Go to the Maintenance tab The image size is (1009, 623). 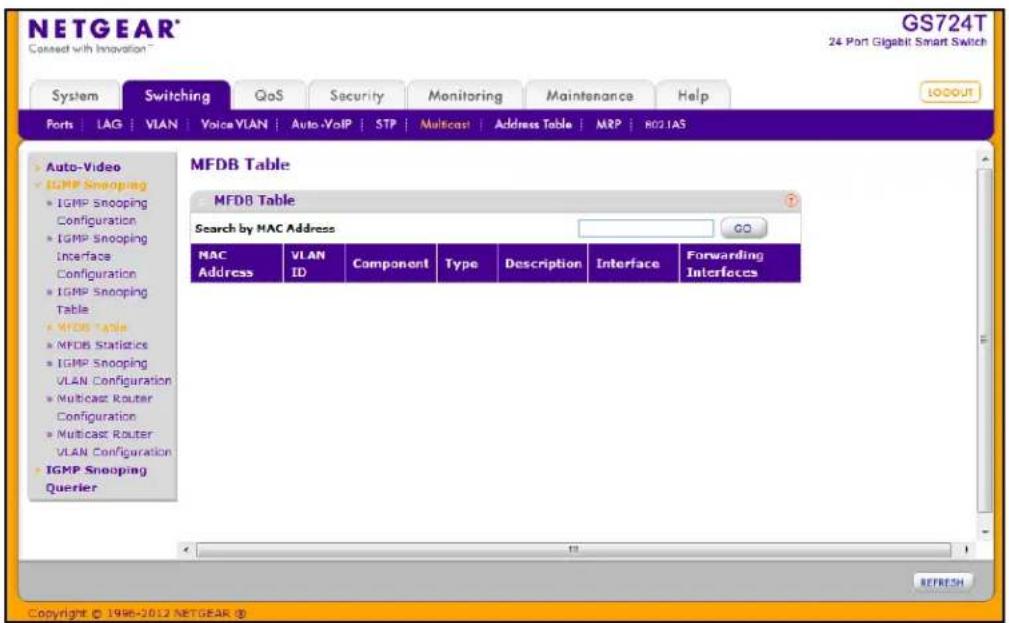[589, 96]
